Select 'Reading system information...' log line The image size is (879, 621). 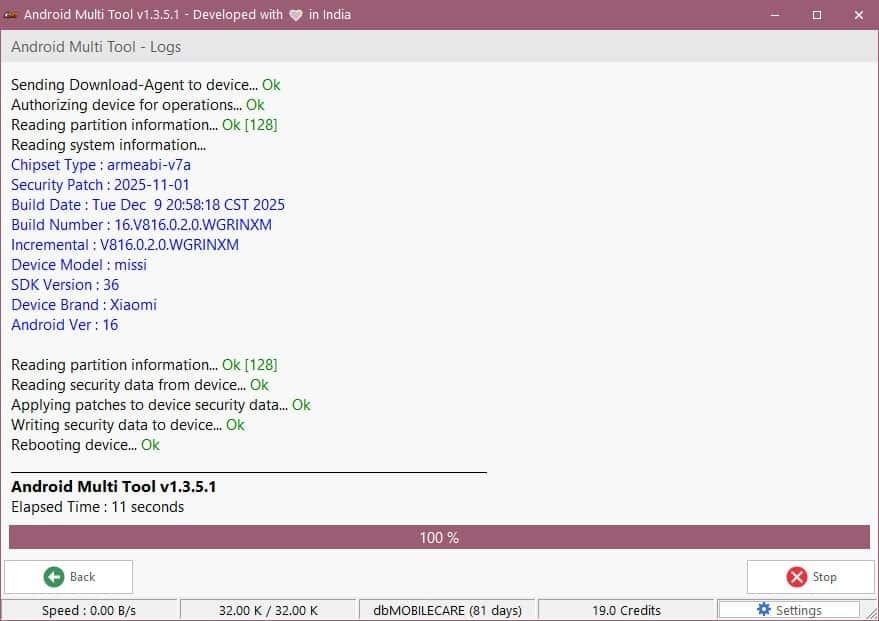coord(108,145)
